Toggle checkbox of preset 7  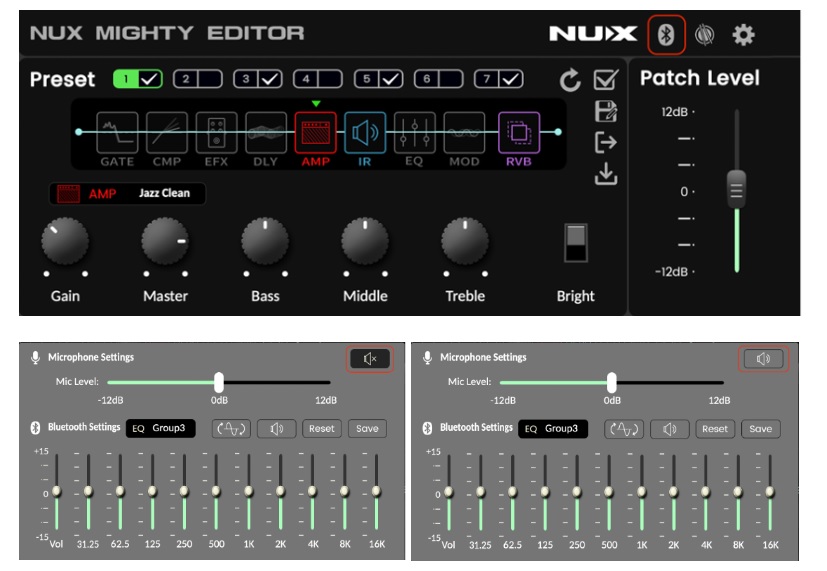coord(511,79)
